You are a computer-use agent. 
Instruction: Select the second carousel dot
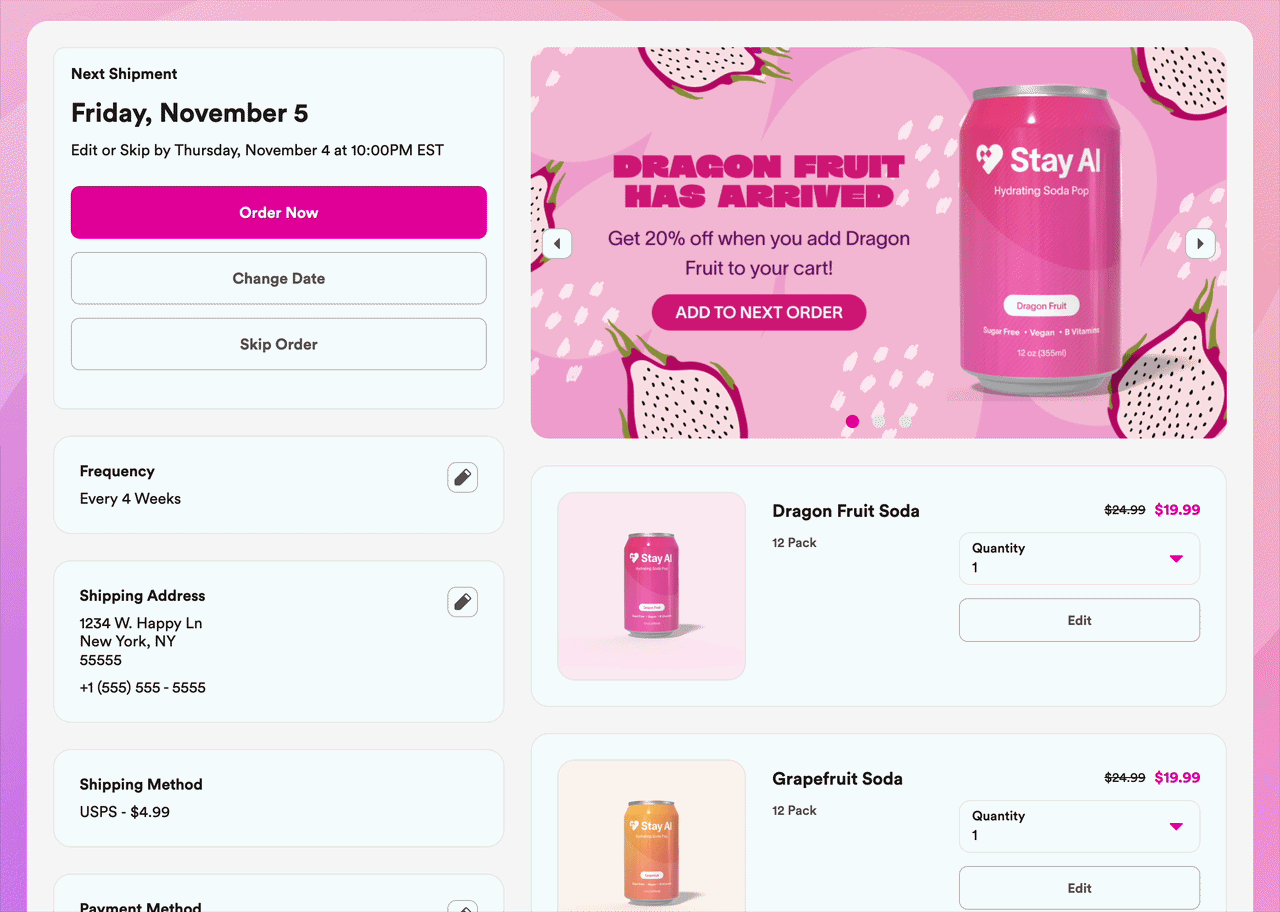[878, 421]
